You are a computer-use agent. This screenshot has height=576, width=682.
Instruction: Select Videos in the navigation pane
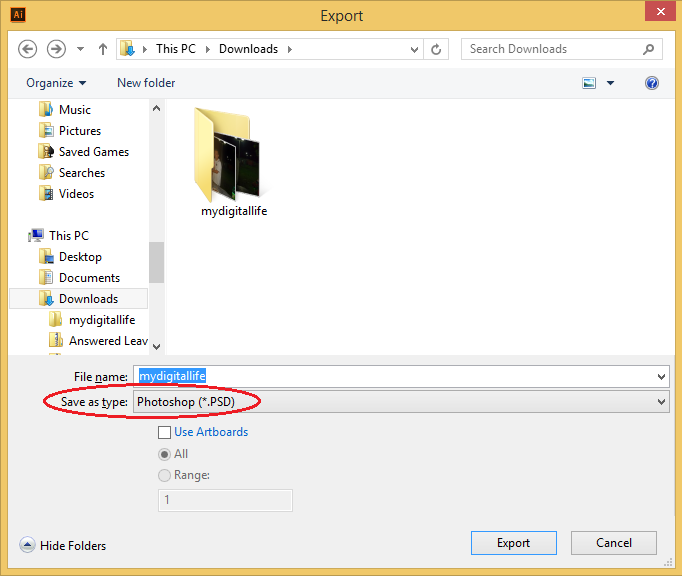(76, 194)
